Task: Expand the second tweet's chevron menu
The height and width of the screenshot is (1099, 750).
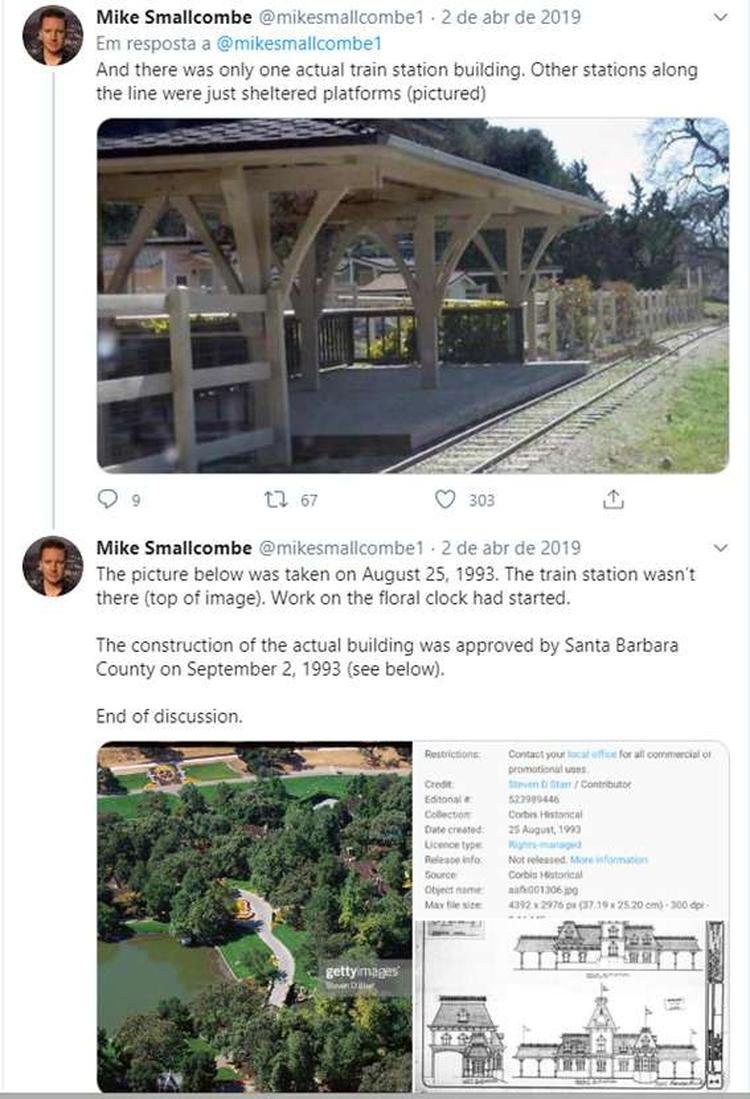Action: click(721, 548)
